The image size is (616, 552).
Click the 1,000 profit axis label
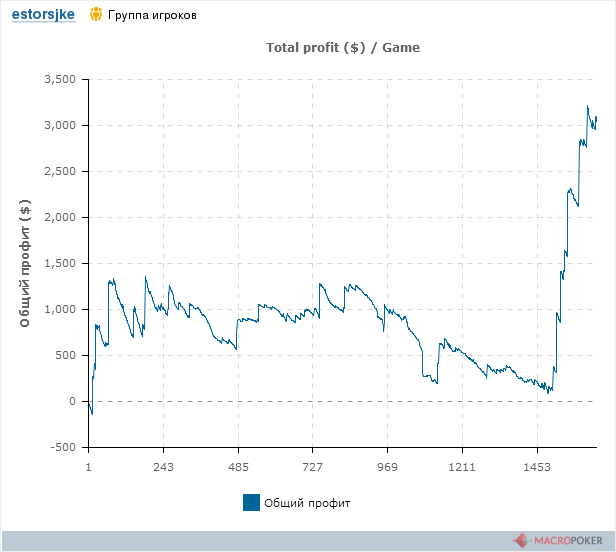pyautogui.click(x=63, y=309)
